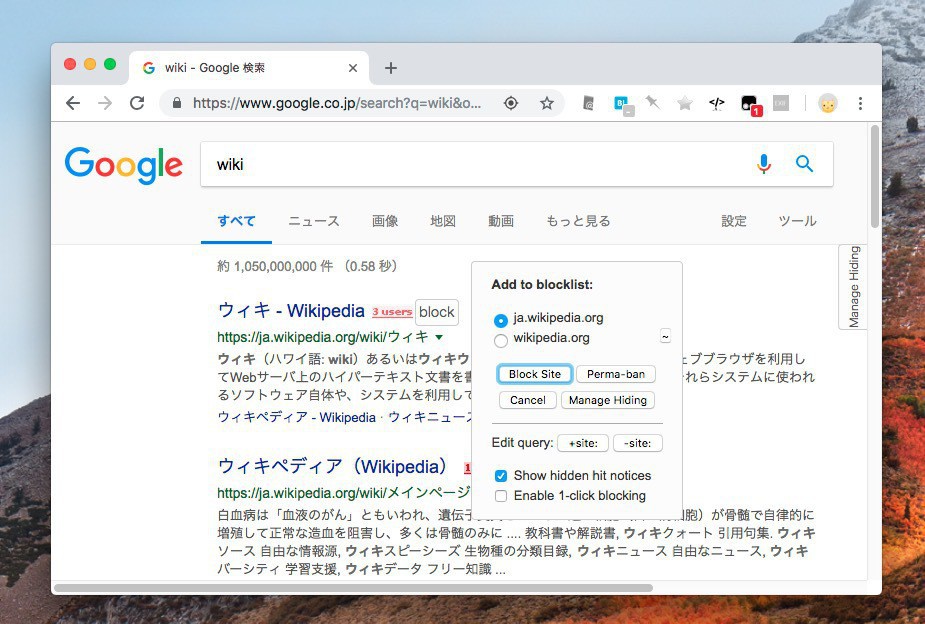Click the blue magnifier search icon
The width and height of the screenshot is (925, 624).
coord(804,163)
